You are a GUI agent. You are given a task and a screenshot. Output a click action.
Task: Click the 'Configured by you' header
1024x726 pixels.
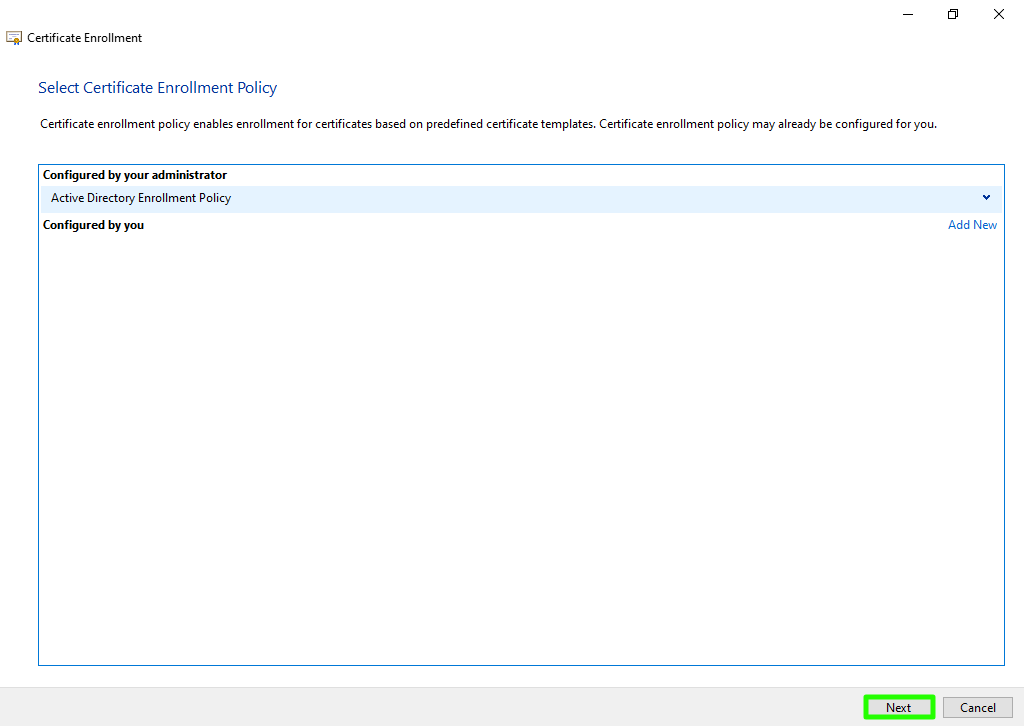(x=93, y=225)
